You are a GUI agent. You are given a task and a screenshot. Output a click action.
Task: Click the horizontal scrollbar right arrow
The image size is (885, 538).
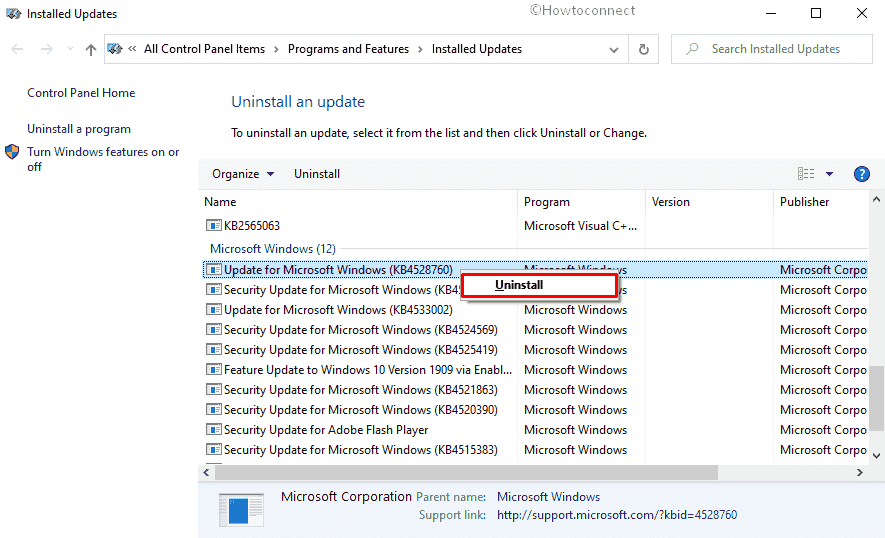pos(860,473)
